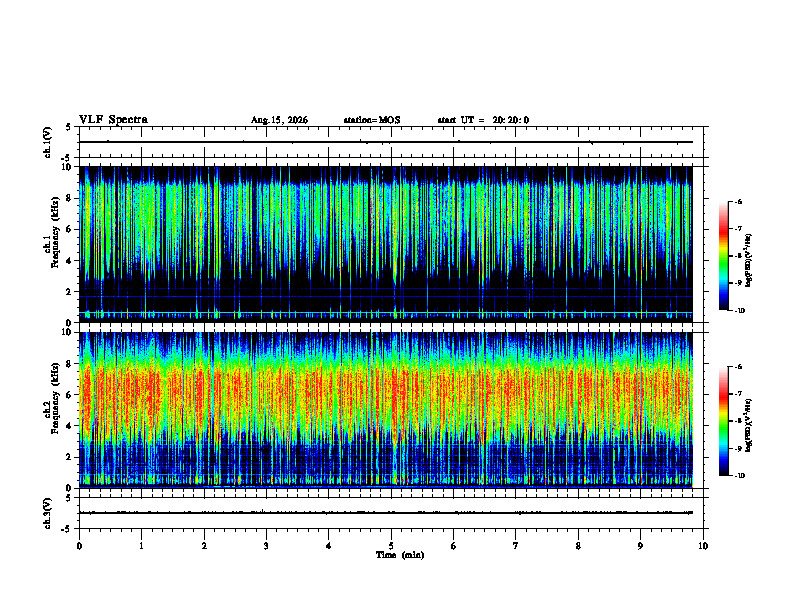
Task: Click the time axis tick label "4"
Action: pyautogui.click(x=328, y=546)
